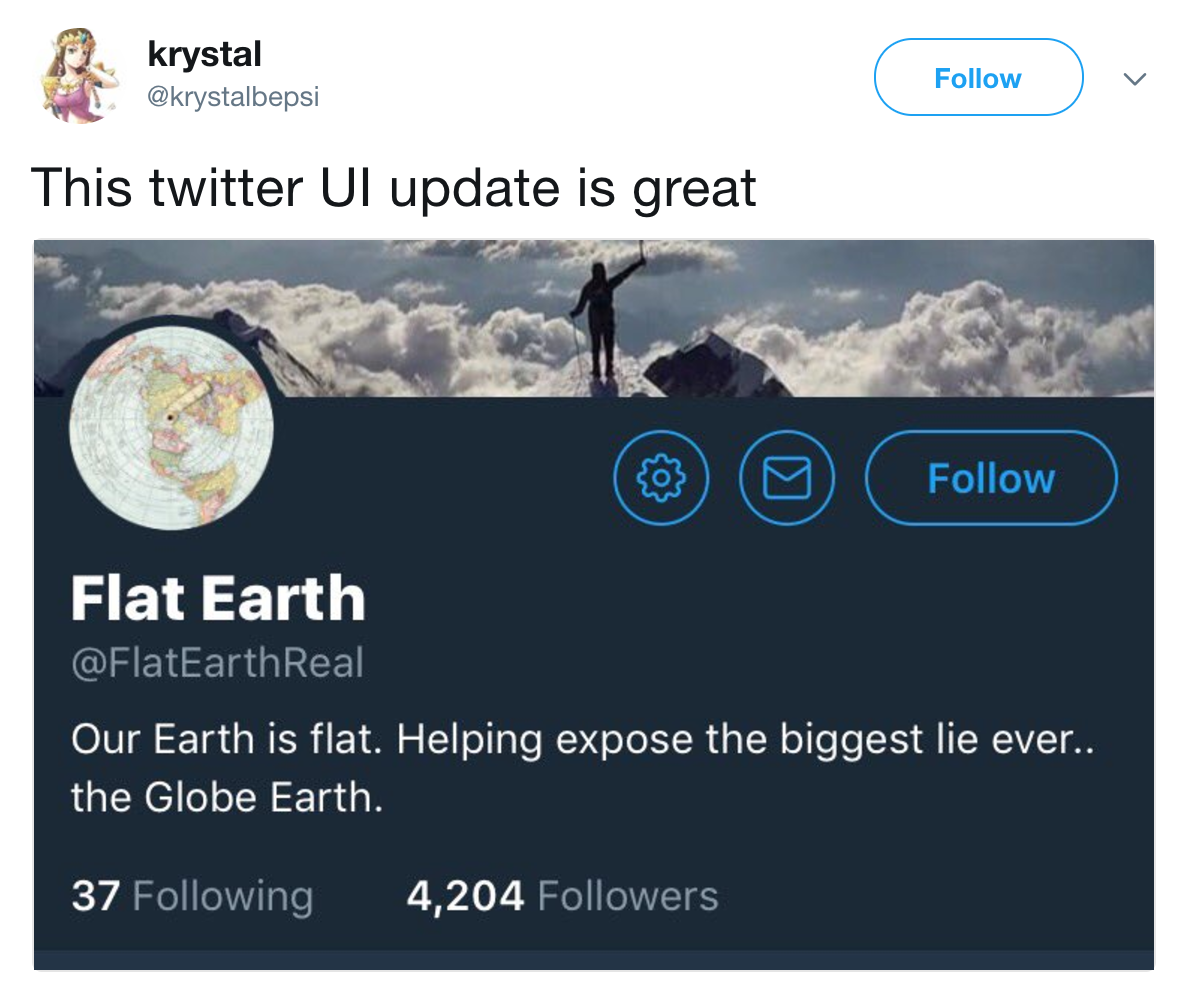Viewport: 1198px width, 992px height.
Task: Click the @FlatEarthReal handle
Action: click(x=217, y=663)
